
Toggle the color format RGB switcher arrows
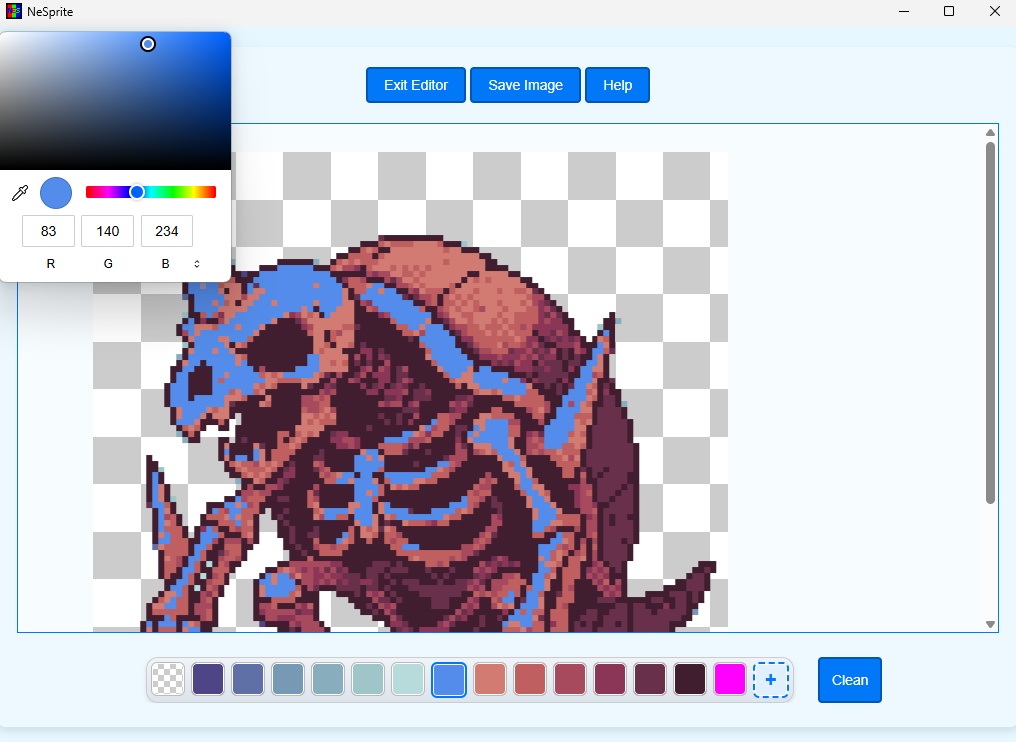pos(197,264)
